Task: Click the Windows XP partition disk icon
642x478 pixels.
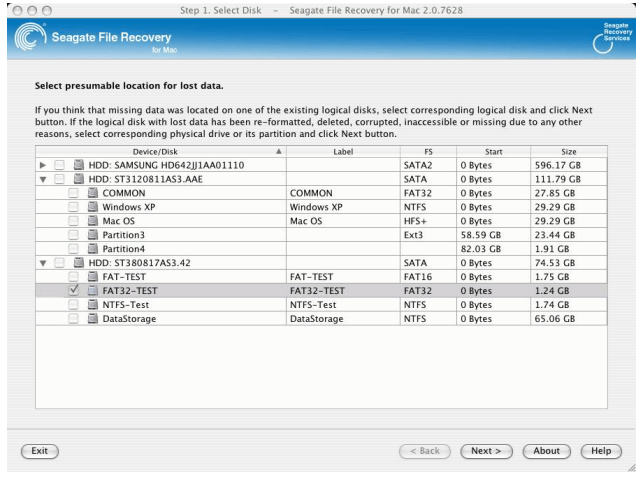Action: coord(93,207)
